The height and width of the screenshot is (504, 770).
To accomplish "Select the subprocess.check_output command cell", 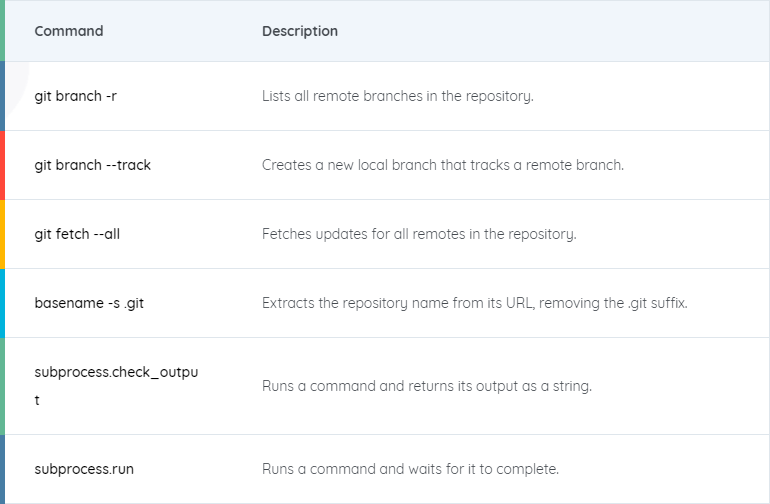I will [x=116, y=386].
